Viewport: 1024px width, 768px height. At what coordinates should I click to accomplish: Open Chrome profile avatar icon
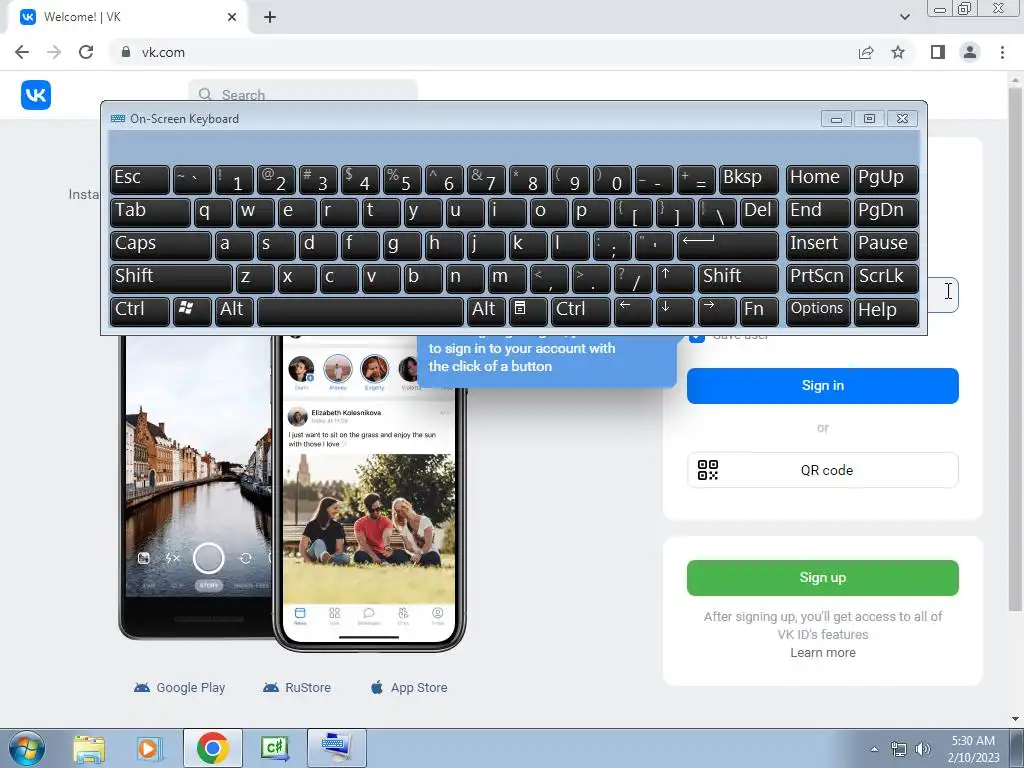point(970,52)
